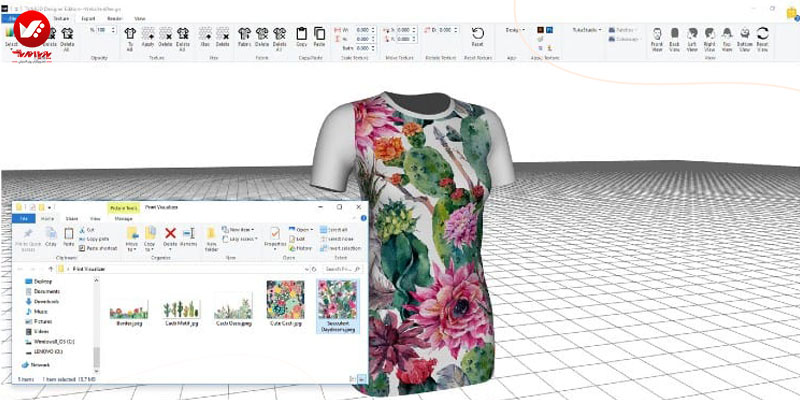Open the Export ribbon tab

88,19
